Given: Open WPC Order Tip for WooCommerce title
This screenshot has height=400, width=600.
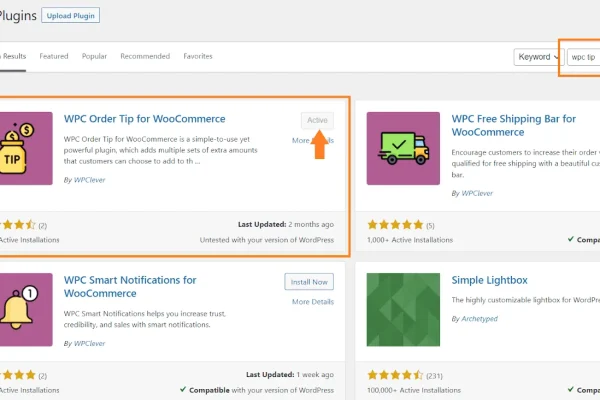Looking at the screenshot, I should (145, 119).
